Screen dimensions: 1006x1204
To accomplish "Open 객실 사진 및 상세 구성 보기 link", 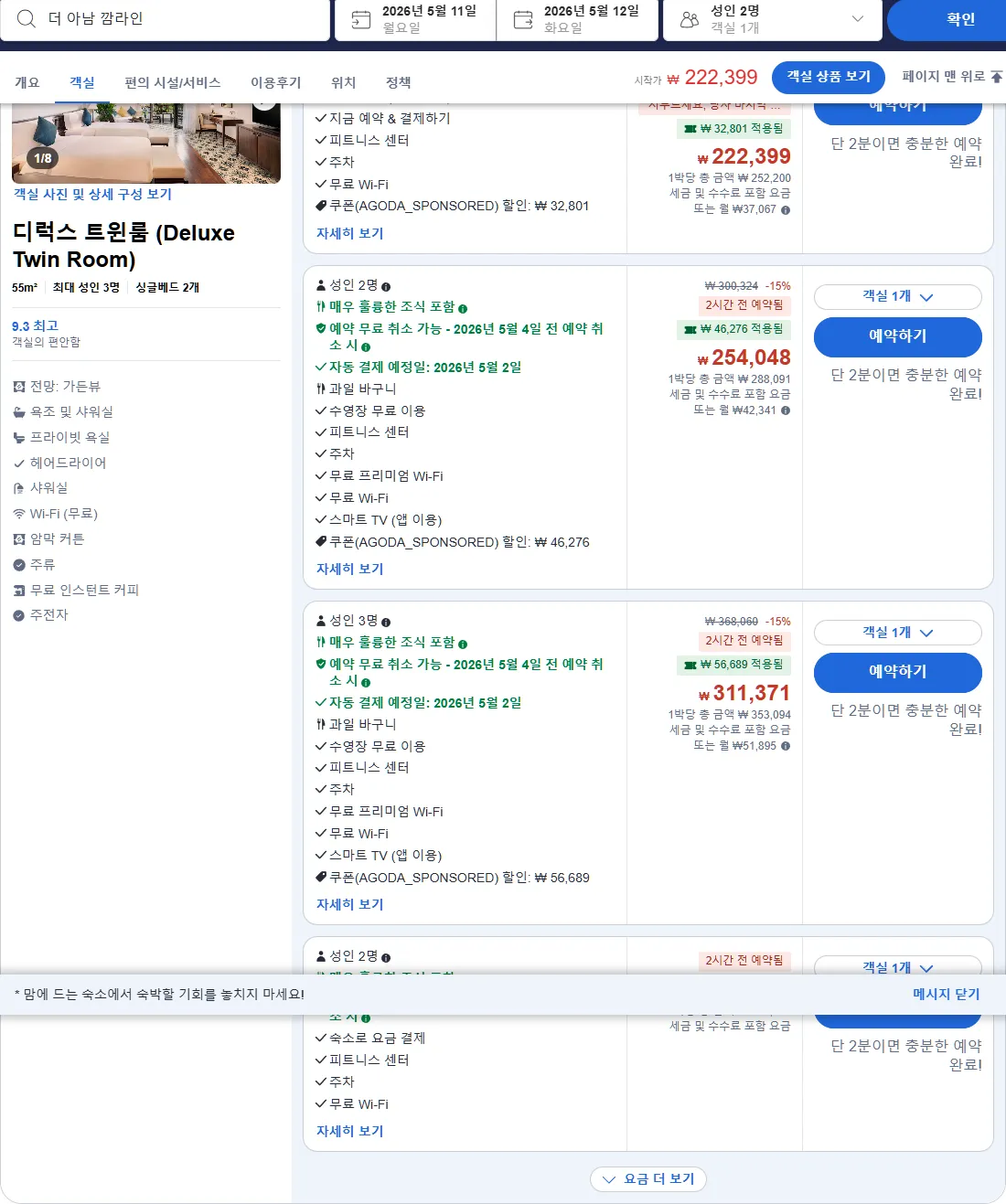I will (92, 194).
